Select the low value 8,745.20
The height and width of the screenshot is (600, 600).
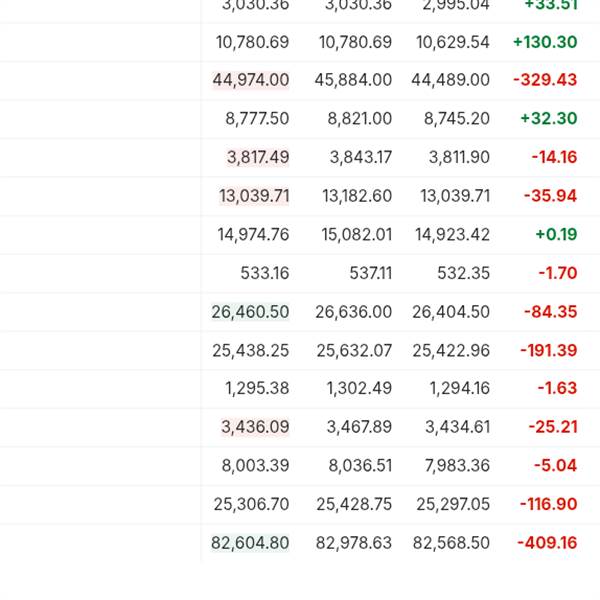tap(457, 119)
